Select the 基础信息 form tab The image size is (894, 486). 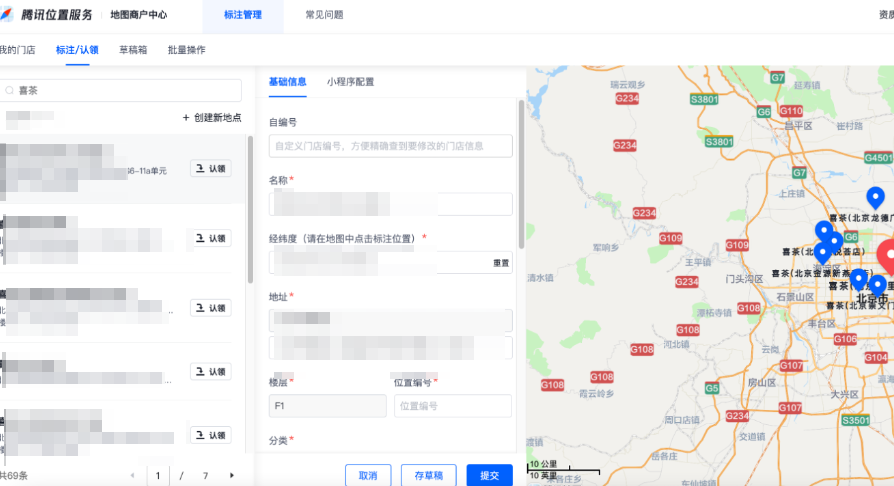click(x=287, y=82)
